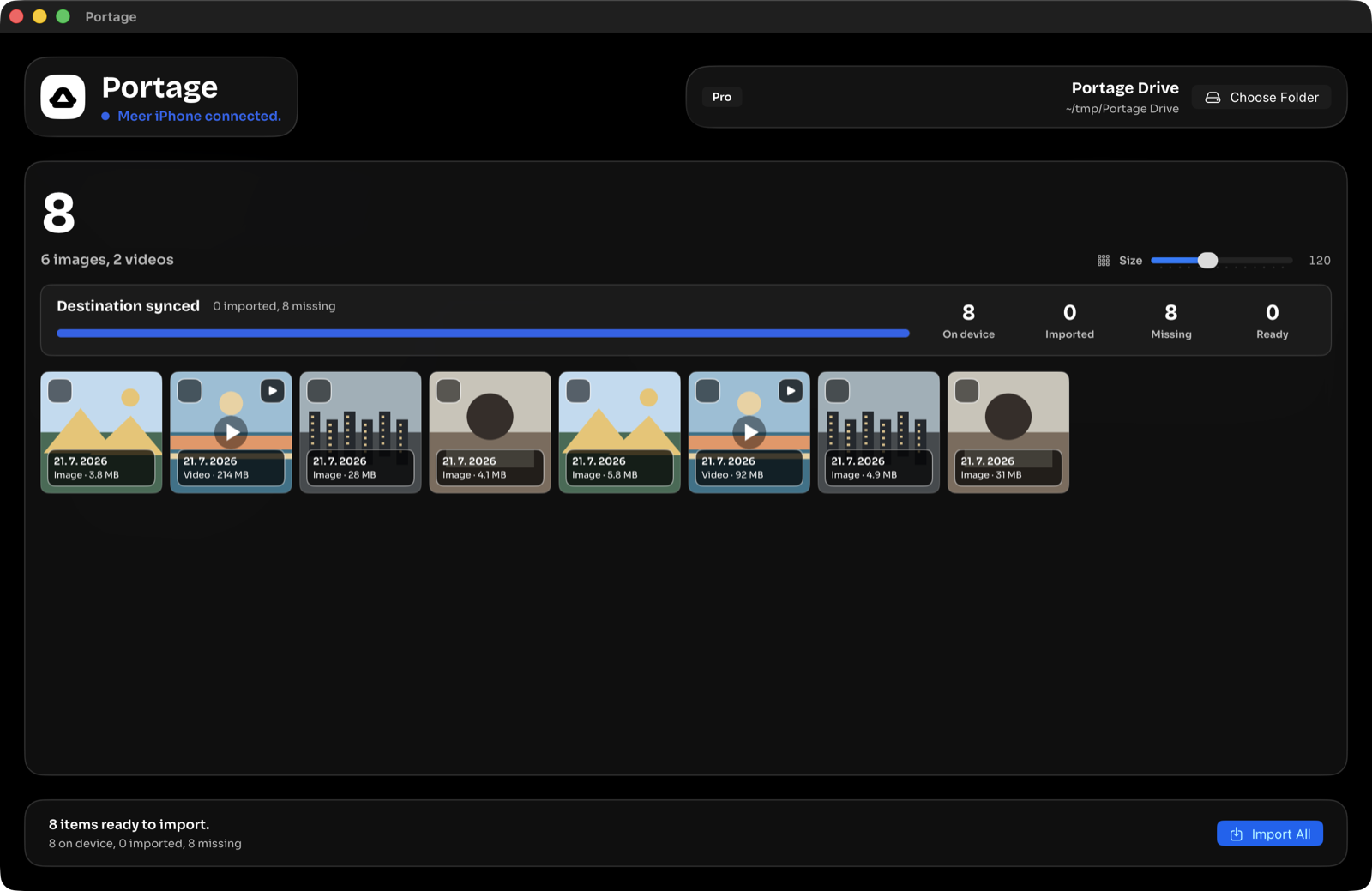
Task: Enable the checkbox on the 92 MB video
Action: point(707,391)
